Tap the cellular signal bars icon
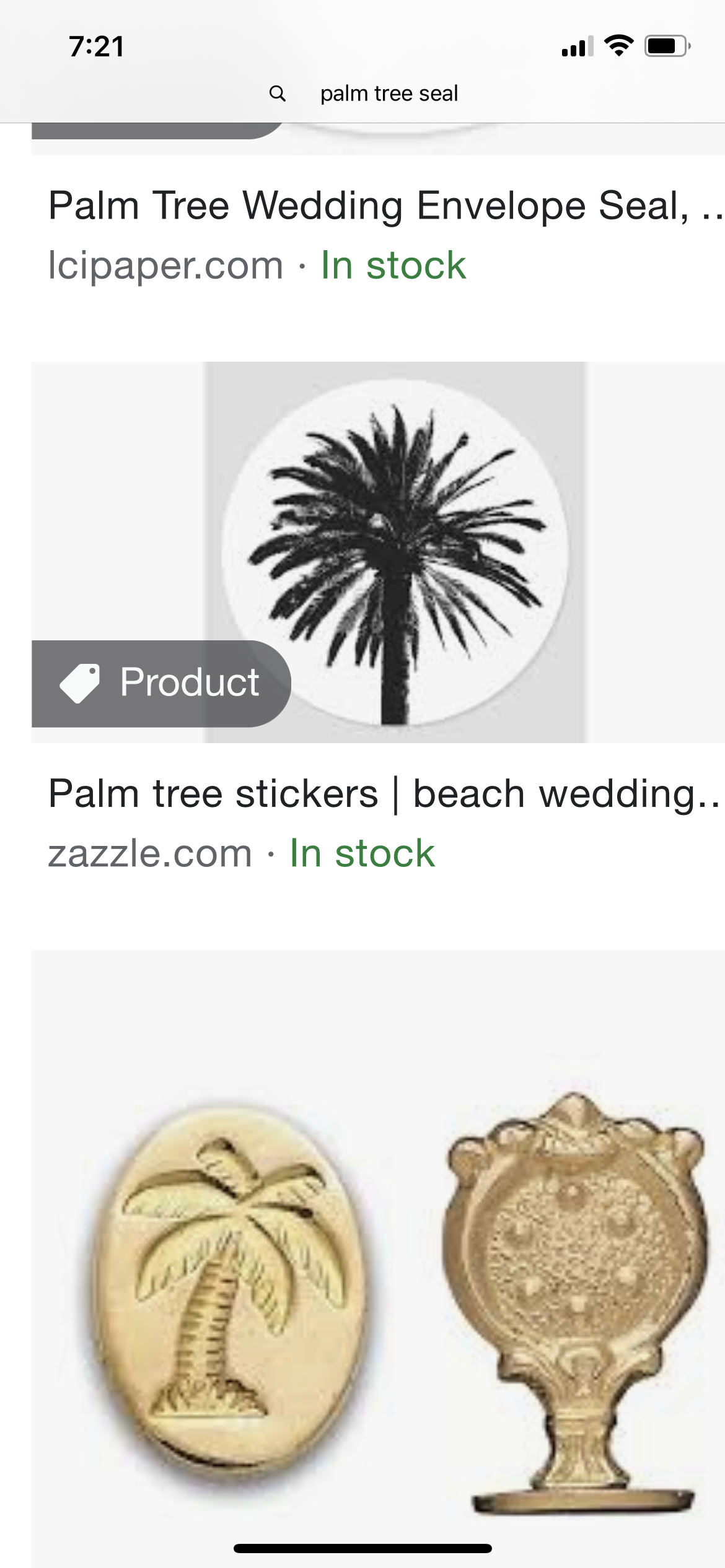The width and height of the screenshot is (725, 1568). click(x=578, y=46)
